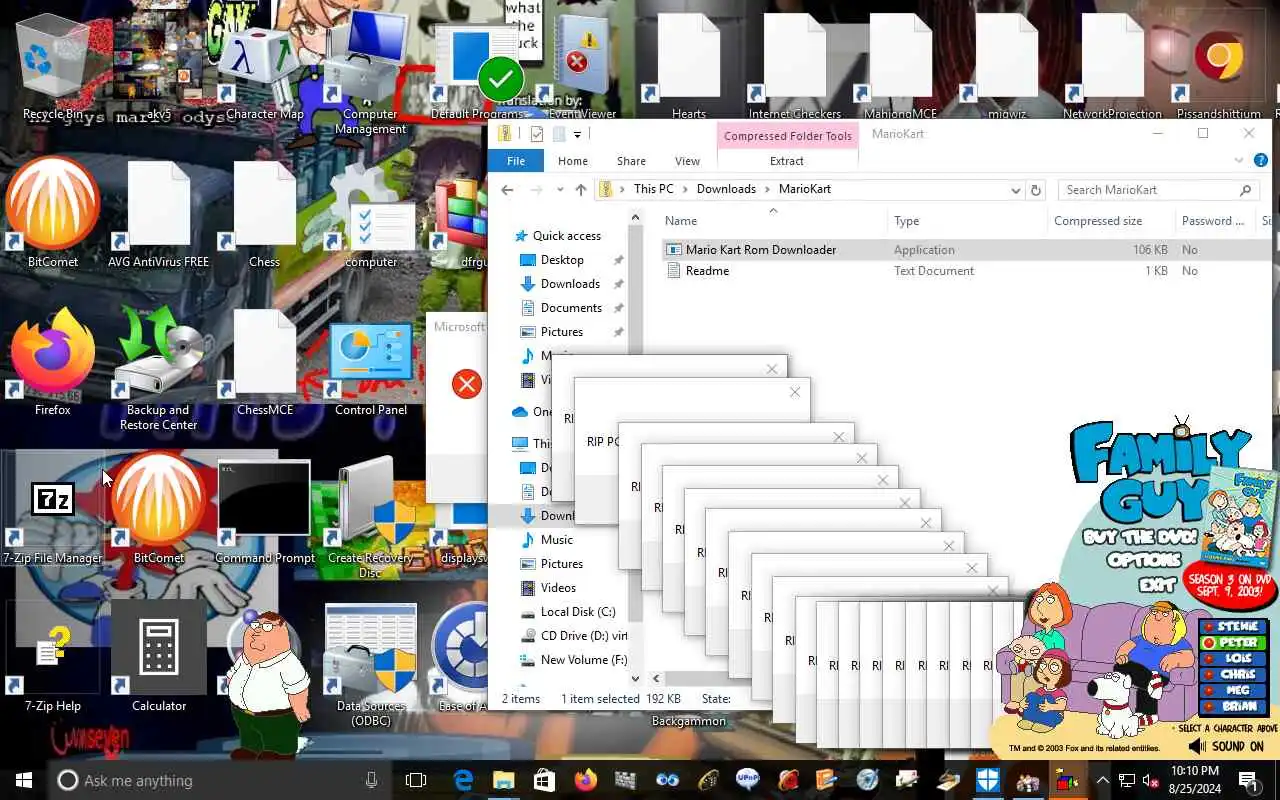Click Exit in the Family Guy panel

(x=1157, y=584)
